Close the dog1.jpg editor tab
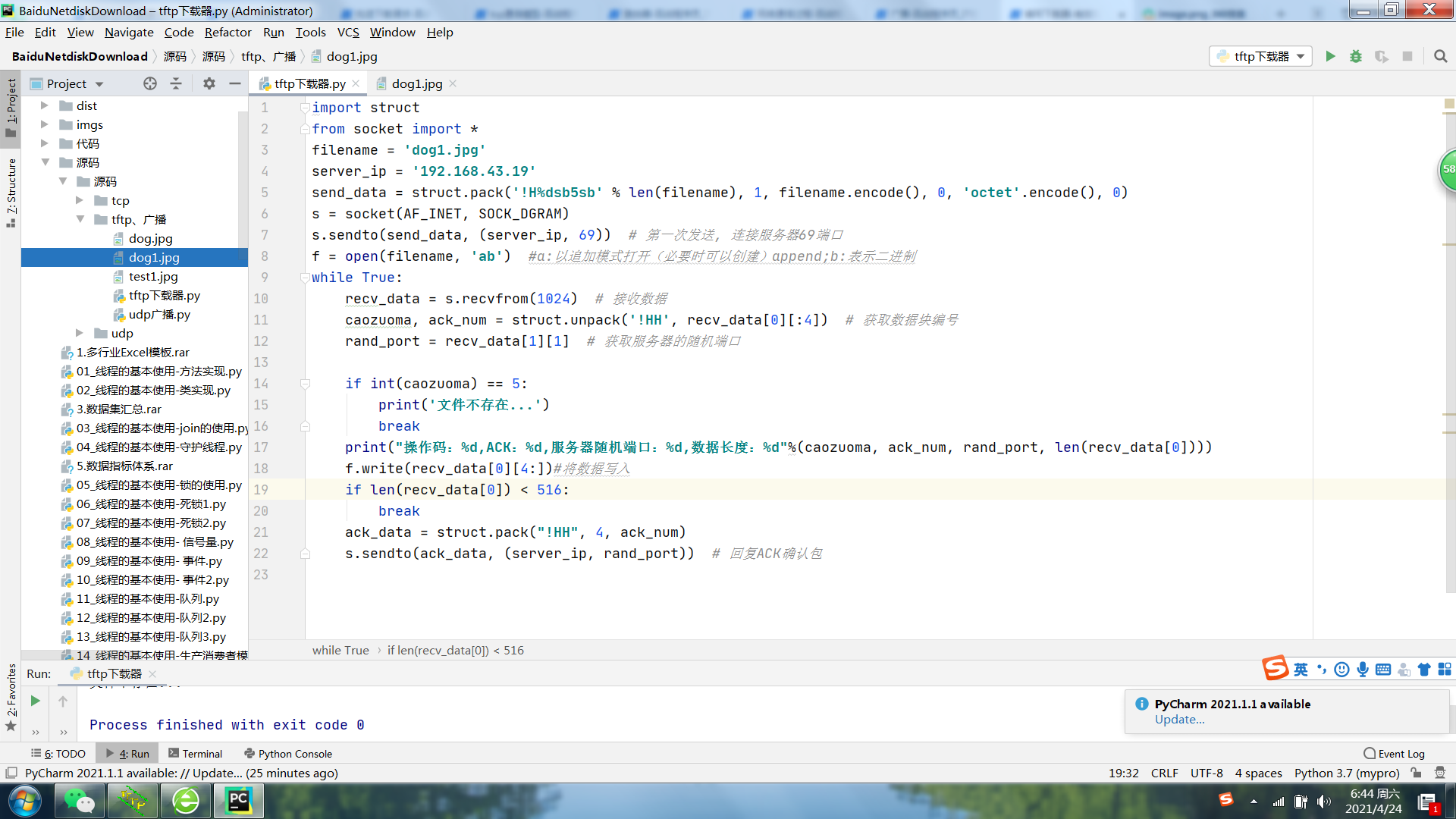This screenshot has width=1456, height=819. pyautogui.click(x=453, y=83)
